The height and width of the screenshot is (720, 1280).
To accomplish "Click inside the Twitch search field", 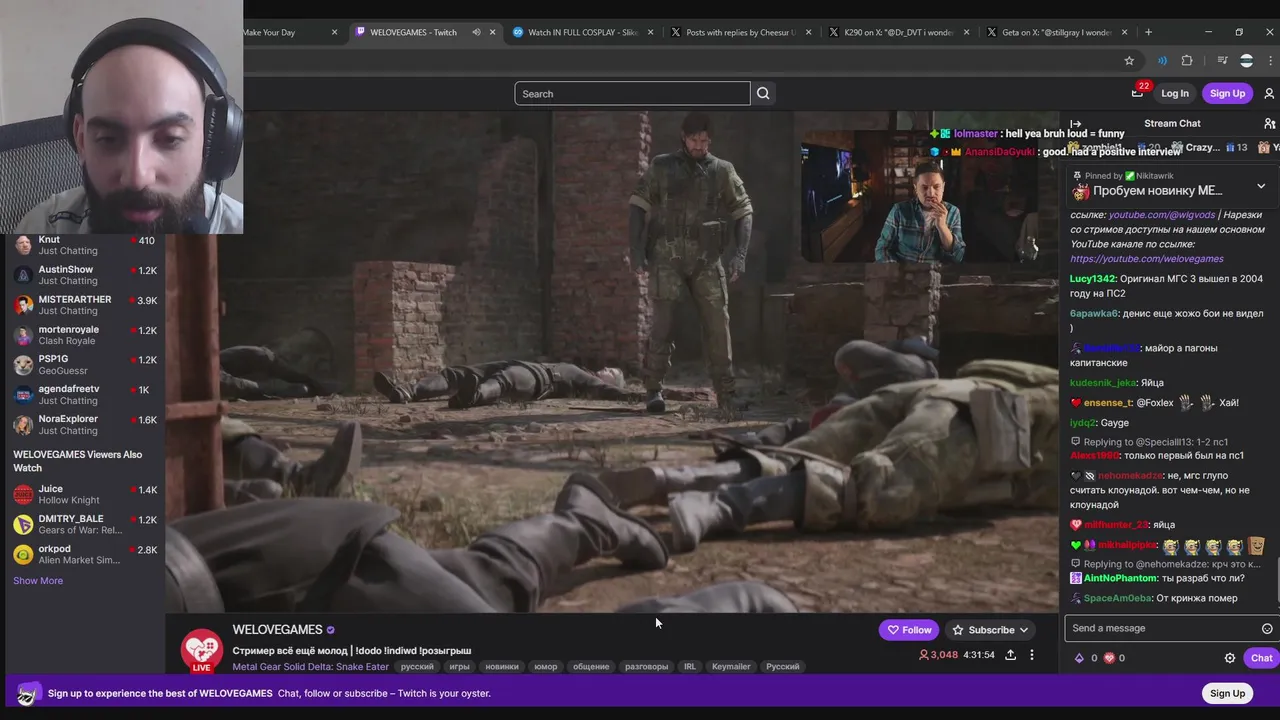I will pos(632,94).
